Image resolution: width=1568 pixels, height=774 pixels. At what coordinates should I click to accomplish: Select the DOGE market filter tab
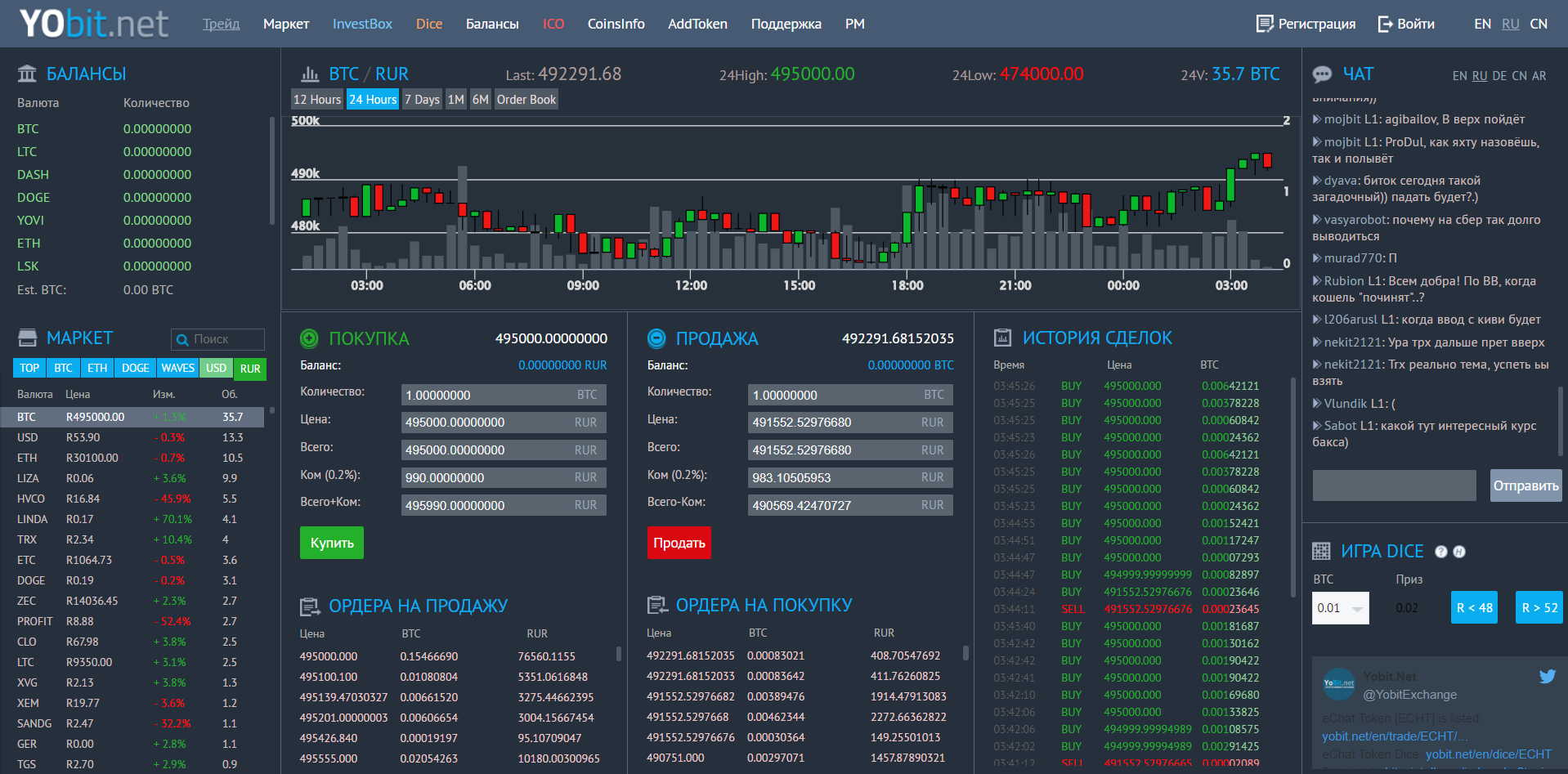pyautogui.click(x=135, y=369)
